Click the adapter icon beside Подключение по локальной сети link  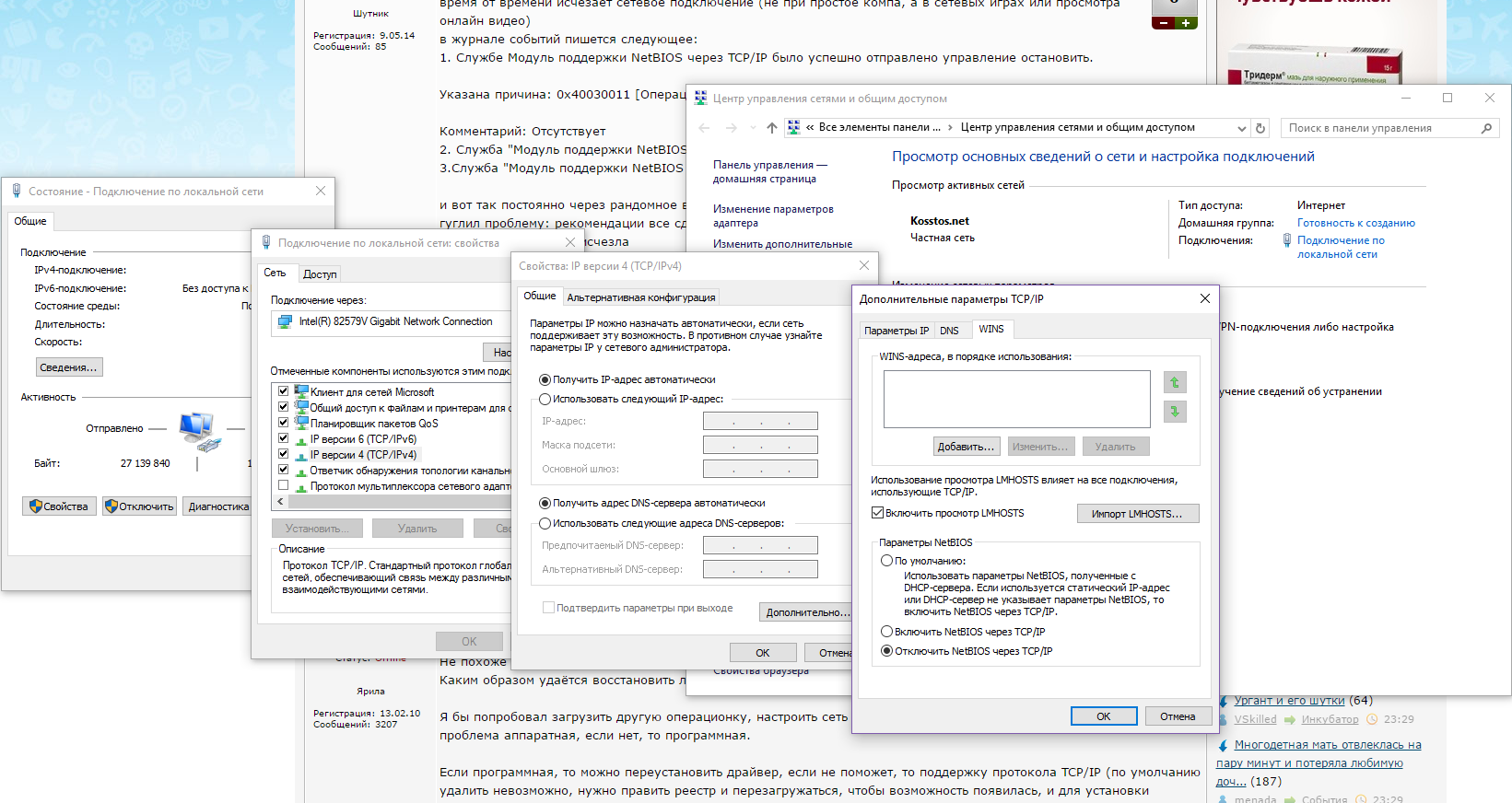coord(1287,240)
